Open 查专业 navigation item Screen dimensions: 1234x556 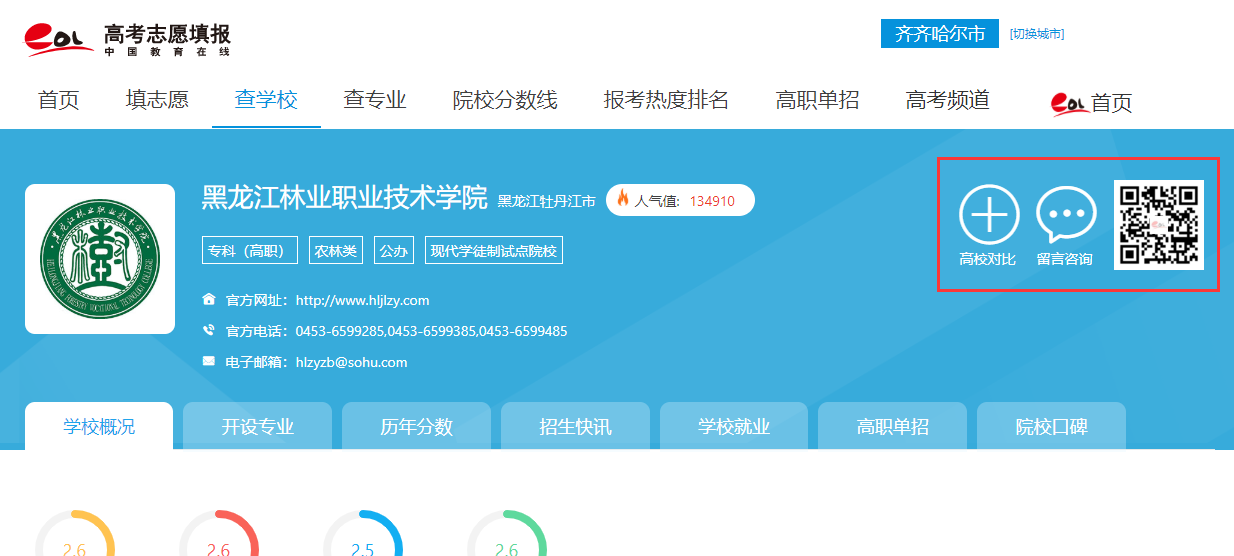[x=375, y=100]
